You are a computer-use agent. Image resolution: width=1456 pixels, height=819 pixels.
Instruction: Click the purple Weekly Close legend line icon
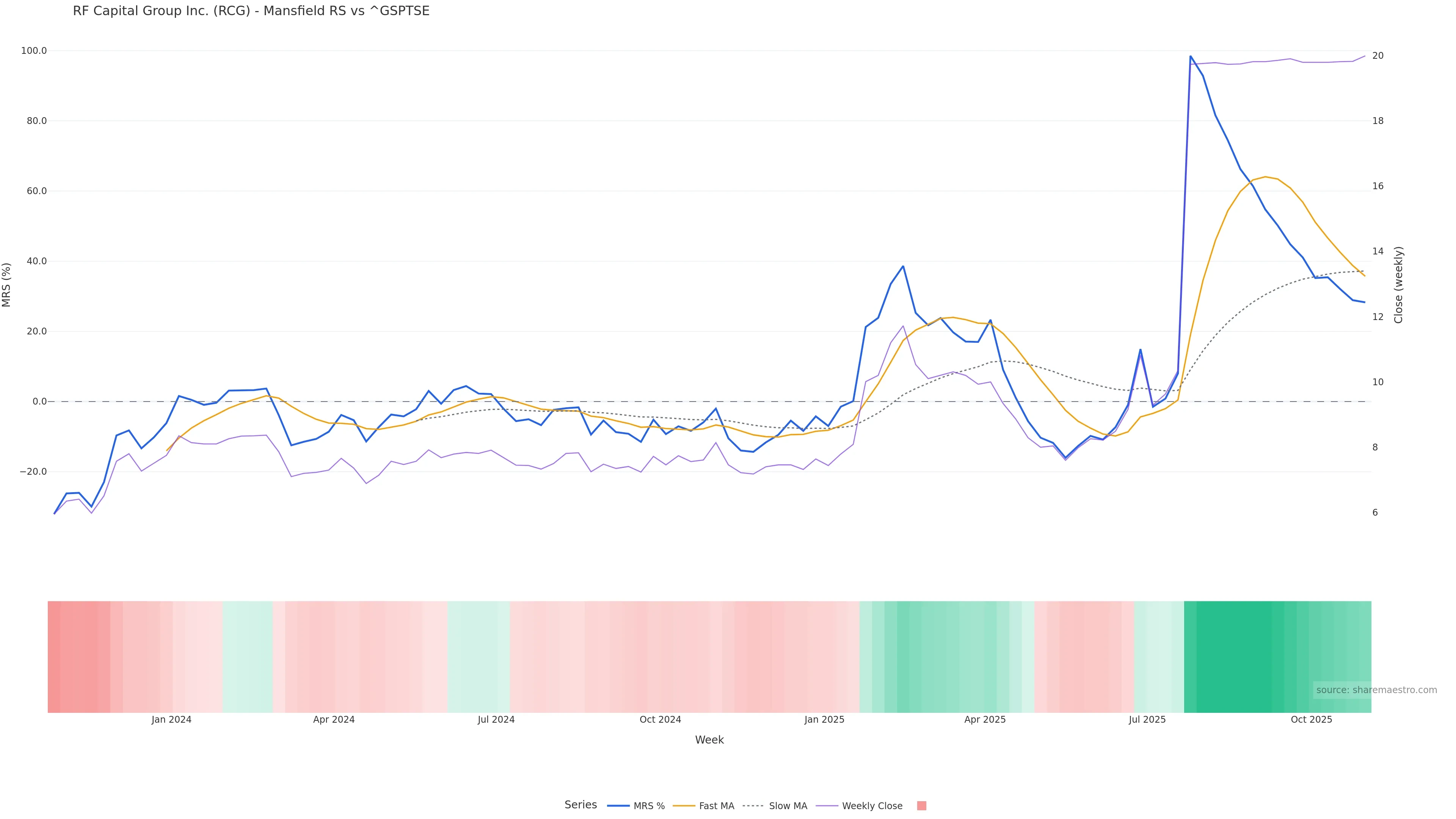pos(827,806)
